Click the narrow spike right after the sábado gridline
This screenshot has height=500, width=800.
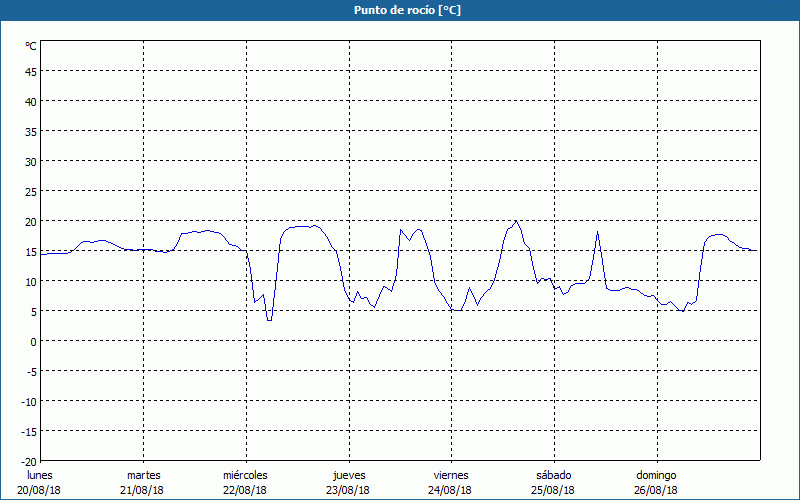597,232
